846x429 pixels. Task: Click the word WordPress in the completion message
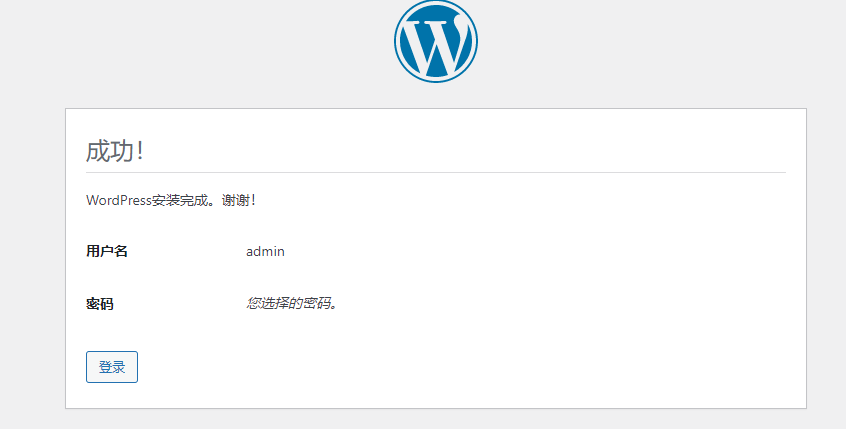[x=119, y=200]
